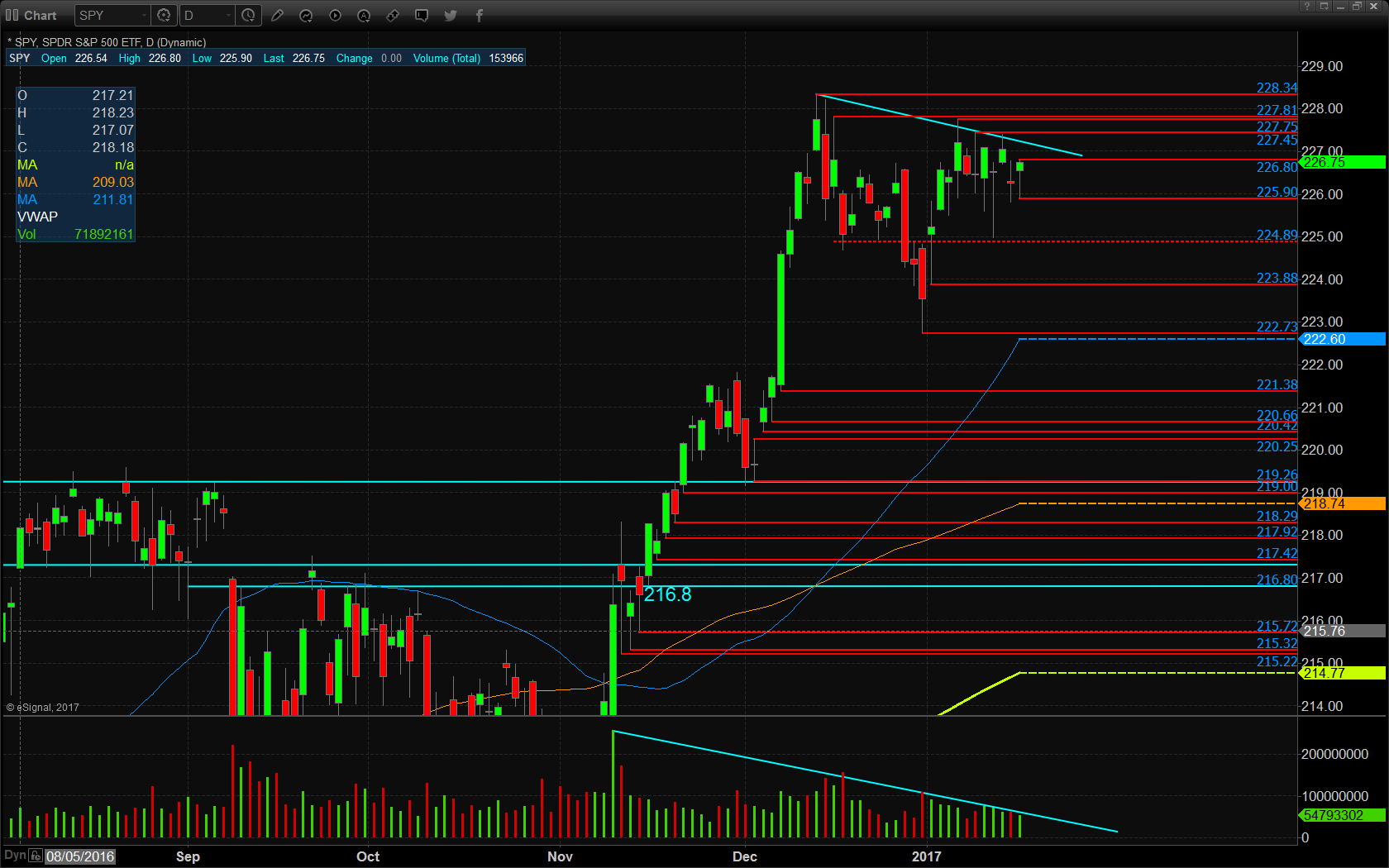The height and width of the screenshot is (868, 1389).
Task: Click the 228.34 resistance line label
Action: click(1277, 88)
